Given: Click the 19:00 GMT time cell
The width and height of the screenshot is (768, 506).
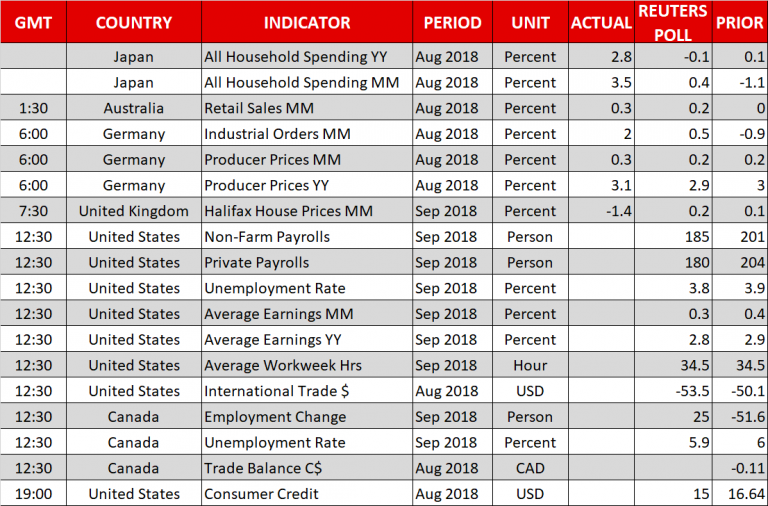Looking at the screenshot, I should [33, 494].
